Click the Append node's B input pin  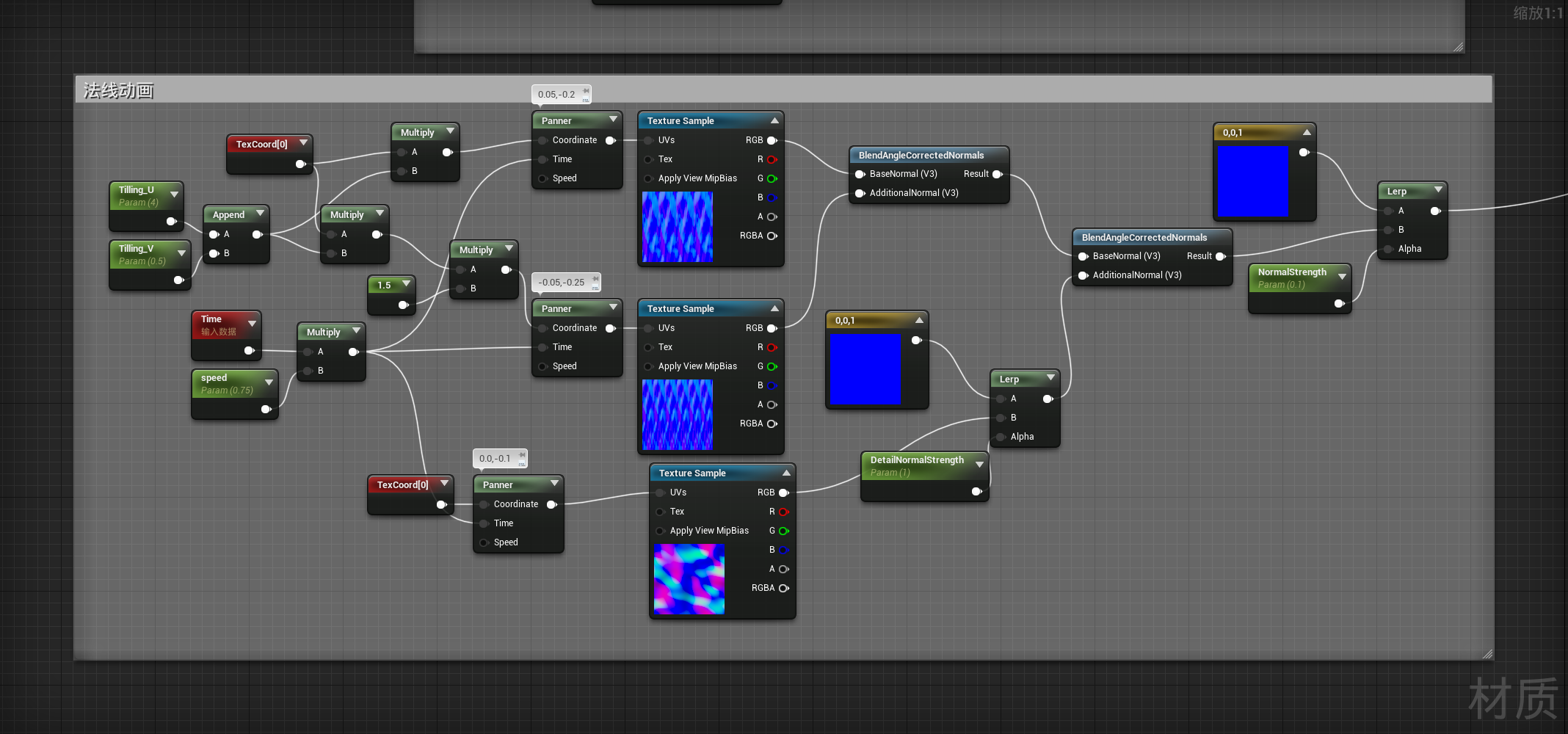click(214, 253)
